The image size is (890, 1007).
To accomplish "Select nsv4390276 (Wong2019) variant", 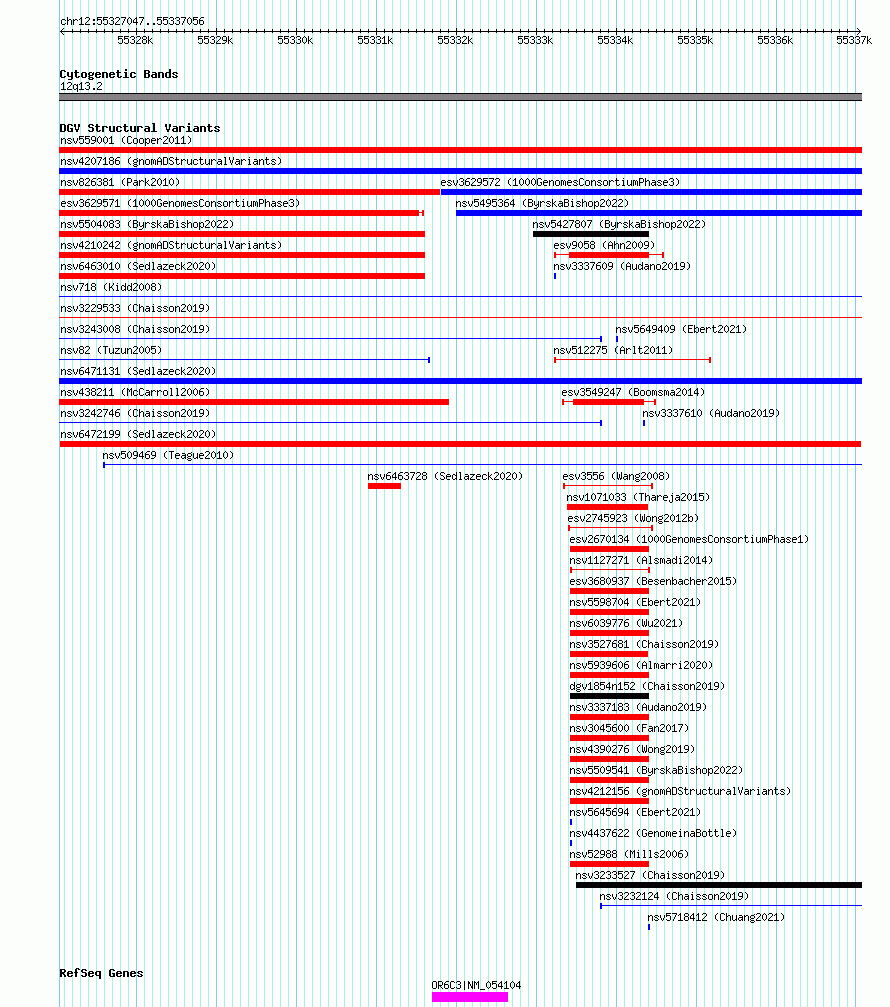I will pyautogui.click(x=633, y=749).
